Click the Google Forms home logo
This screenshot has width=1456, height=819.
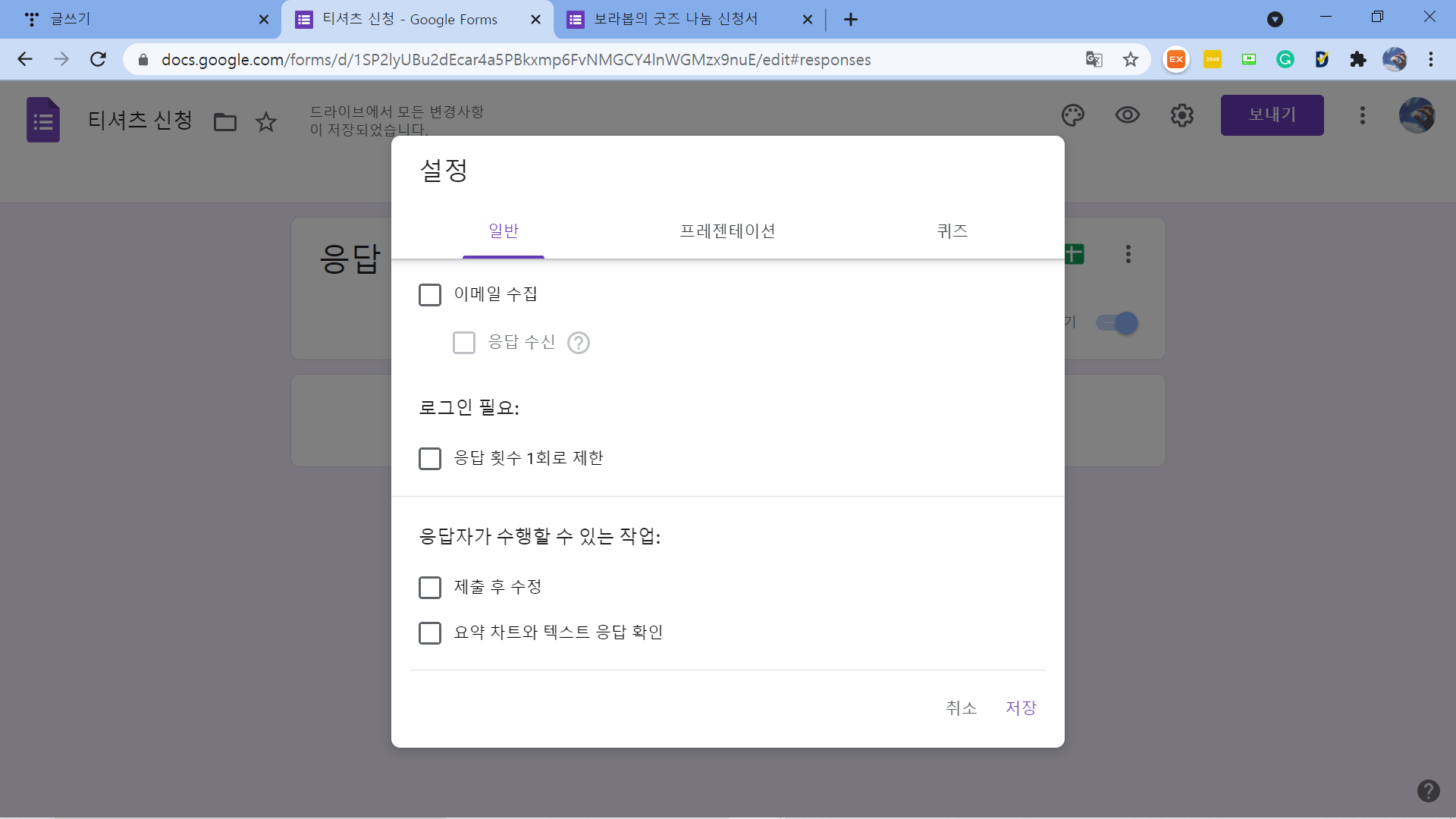43,120
